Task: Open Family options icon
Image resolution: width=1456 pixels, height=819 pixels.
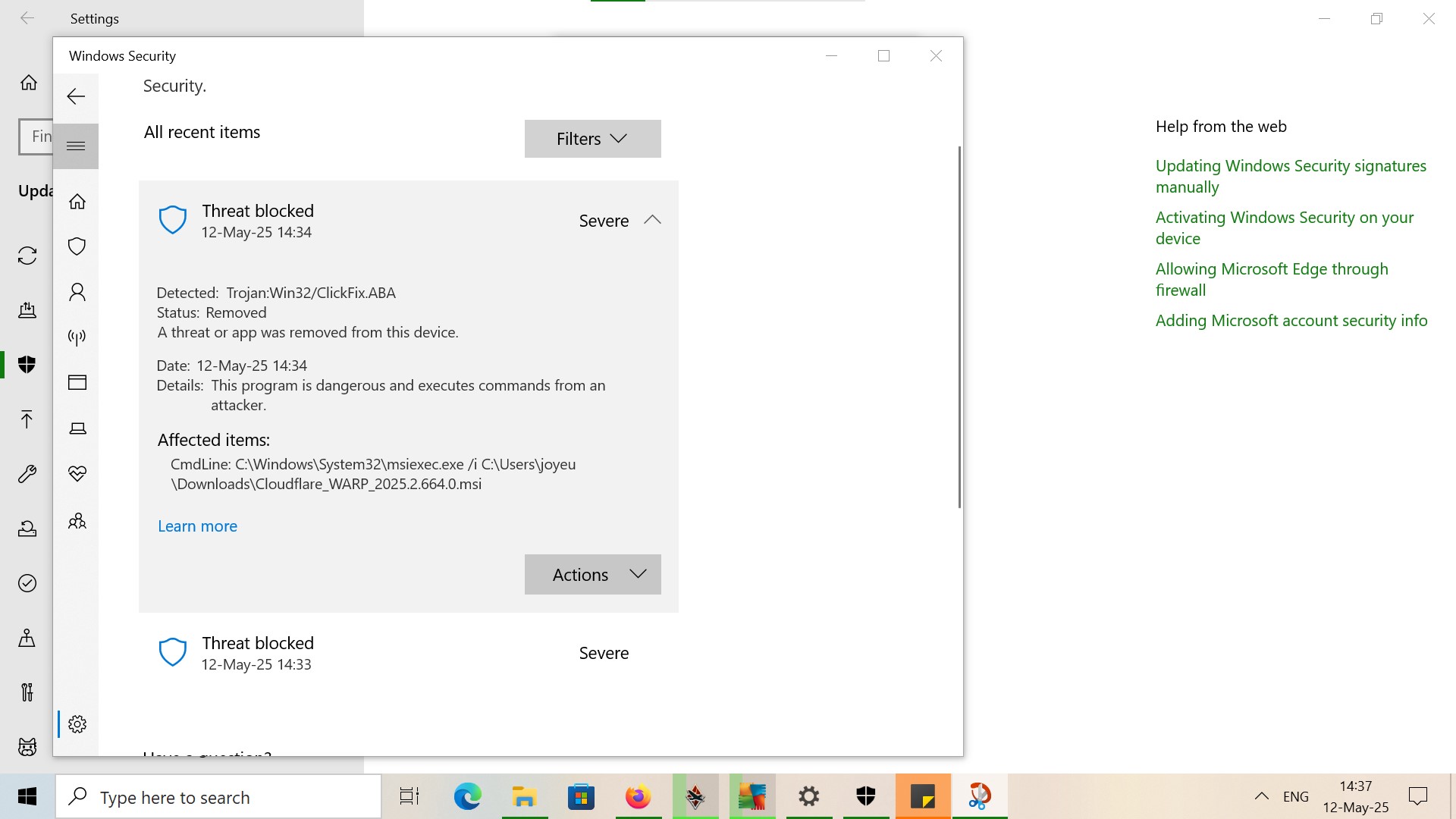Action: pyautogui.click(x=77, y=521)
